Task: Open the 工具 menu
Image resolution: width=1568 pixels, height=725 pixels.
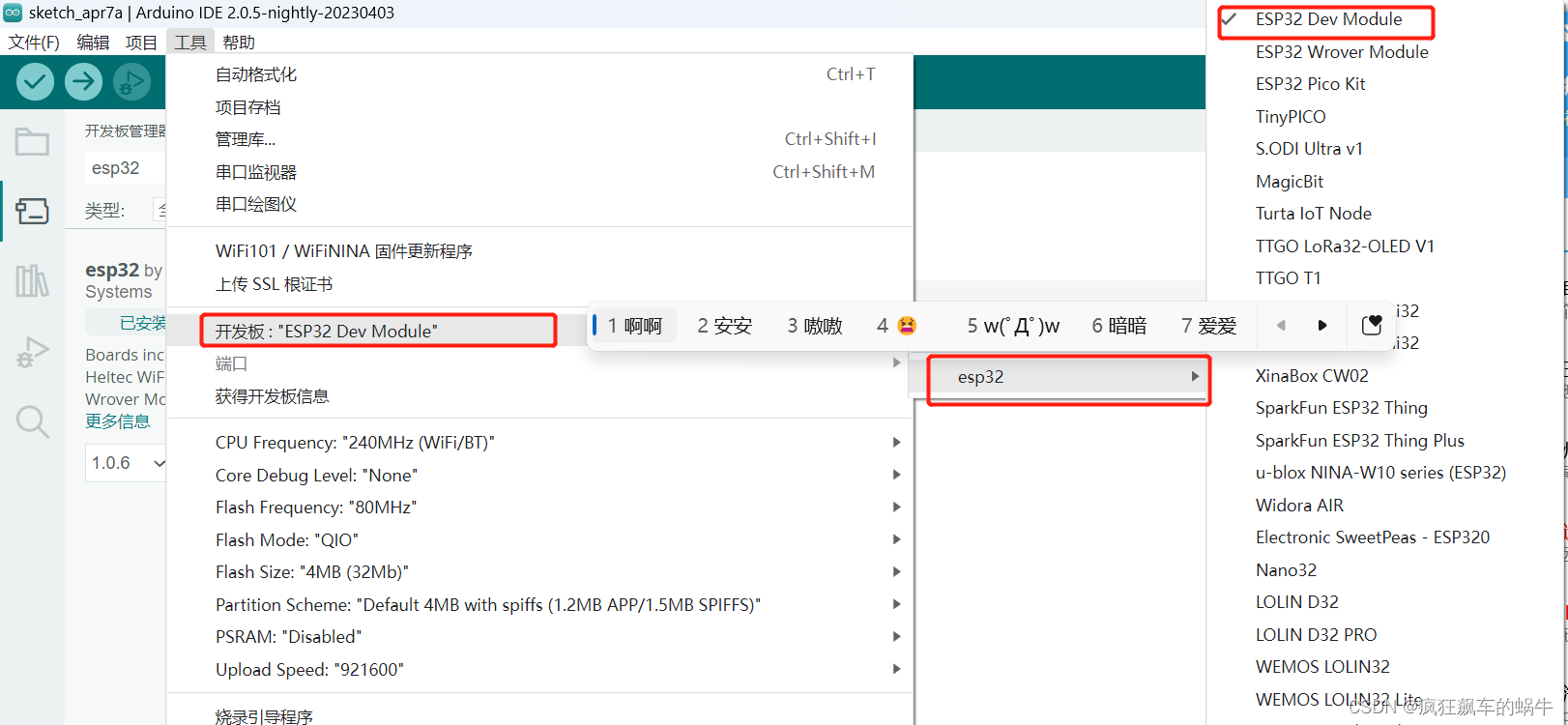Action: point(190,43)
